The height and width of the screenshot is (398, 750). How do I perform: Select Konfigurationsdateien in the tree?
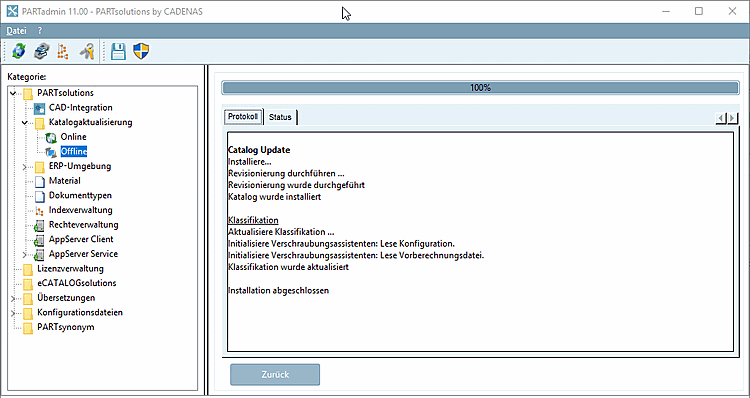(80, 313)
